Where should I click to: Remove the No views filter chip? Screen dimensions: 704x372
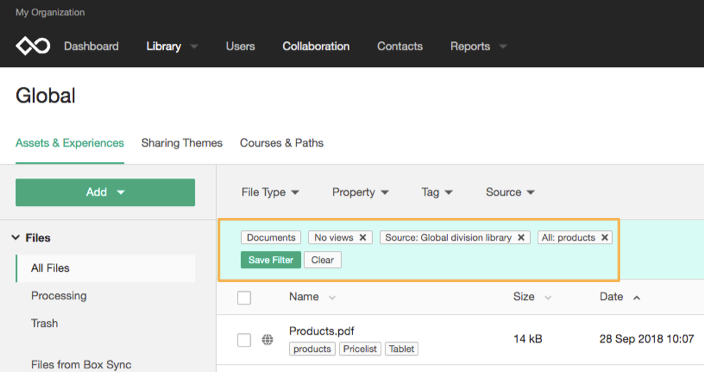point(363,237)
